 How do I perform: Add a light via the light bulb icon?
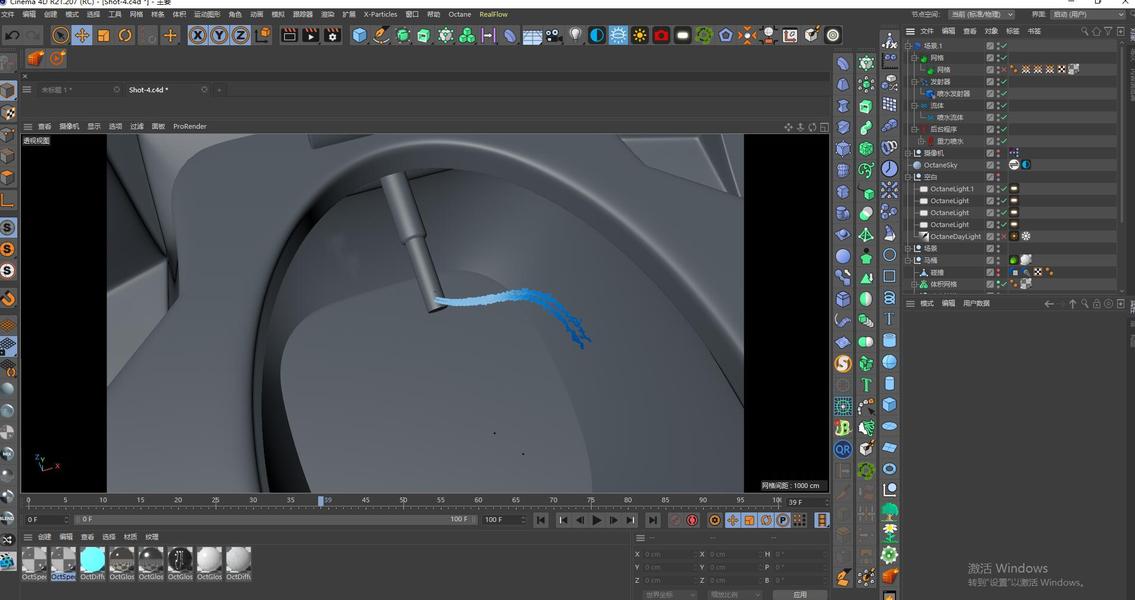click(575, 35)
